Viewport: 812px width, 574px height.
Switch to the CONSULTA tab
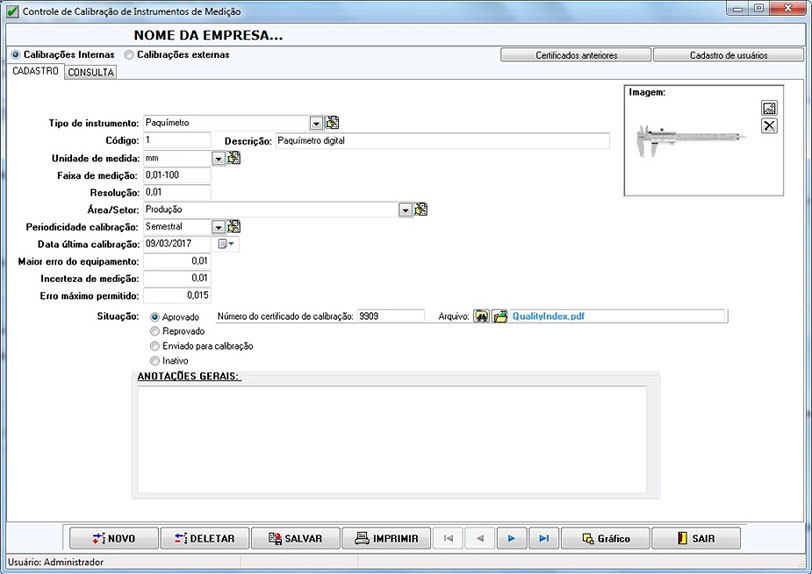[91, 72]
